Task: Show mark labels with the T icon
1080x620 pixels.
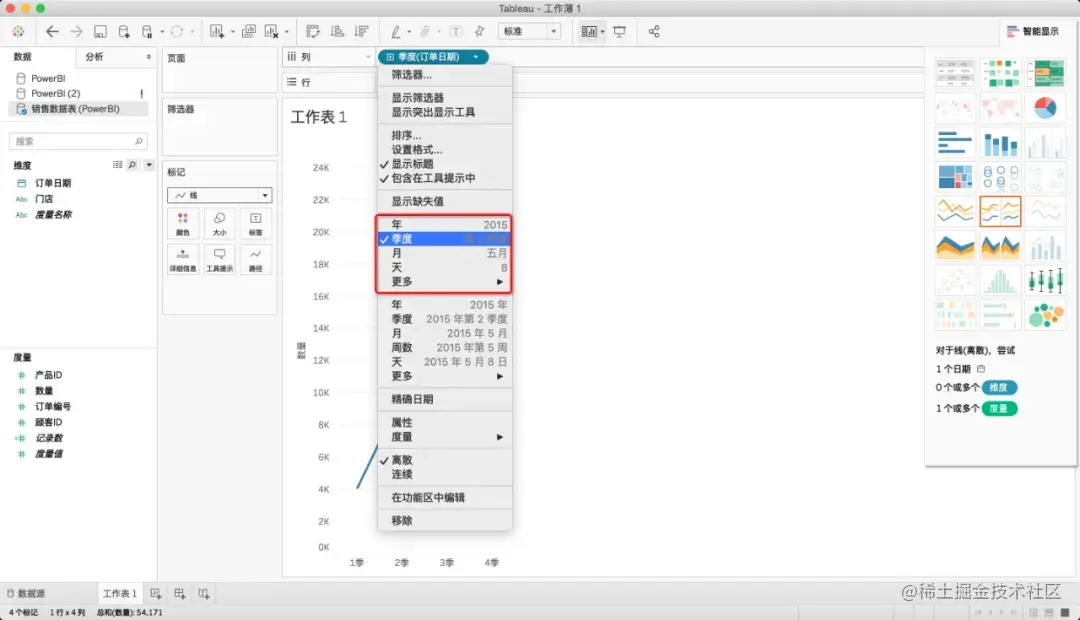Action: [456, 31]
